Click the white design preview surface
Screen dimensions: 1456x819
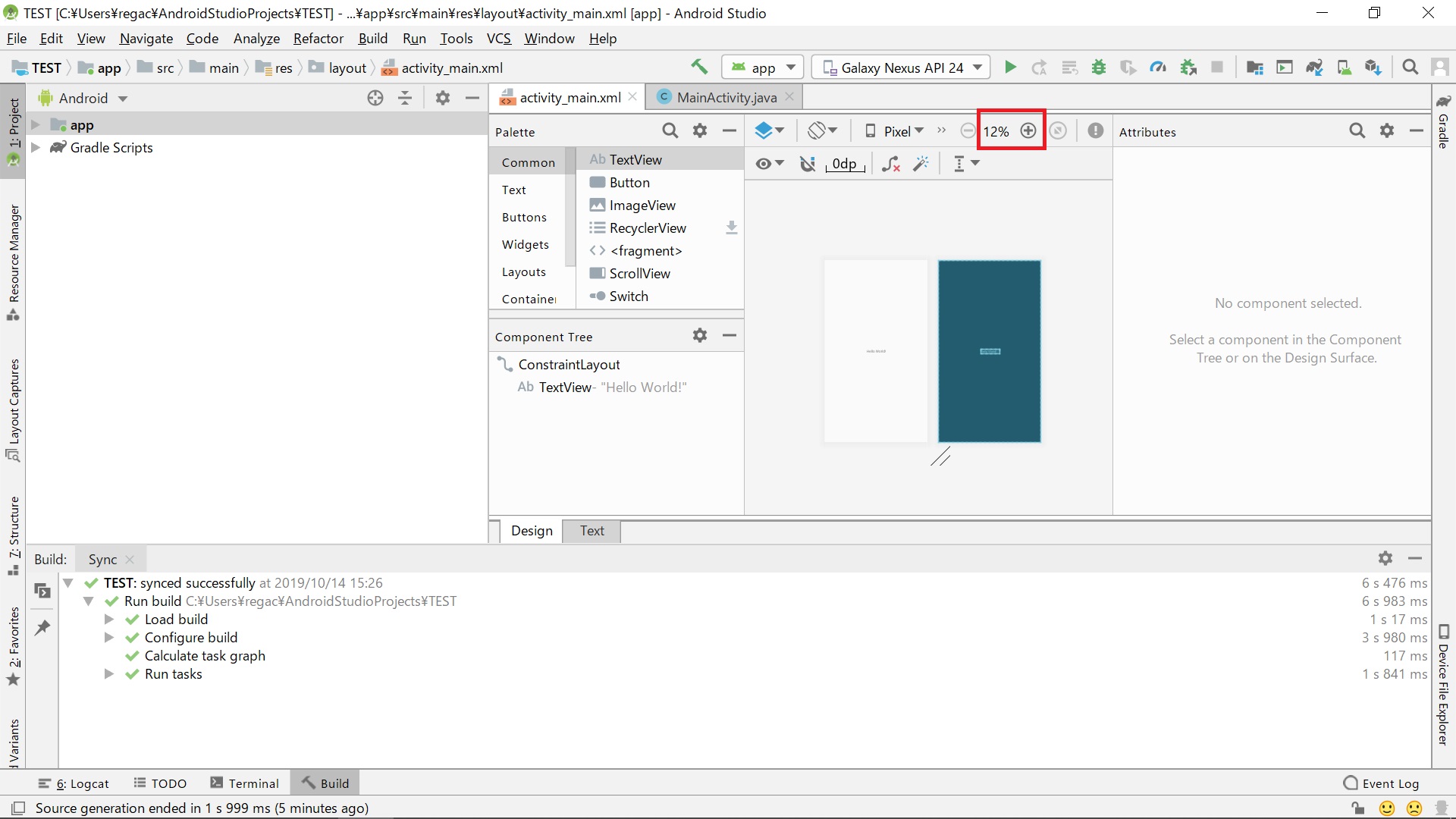[876, 351]
